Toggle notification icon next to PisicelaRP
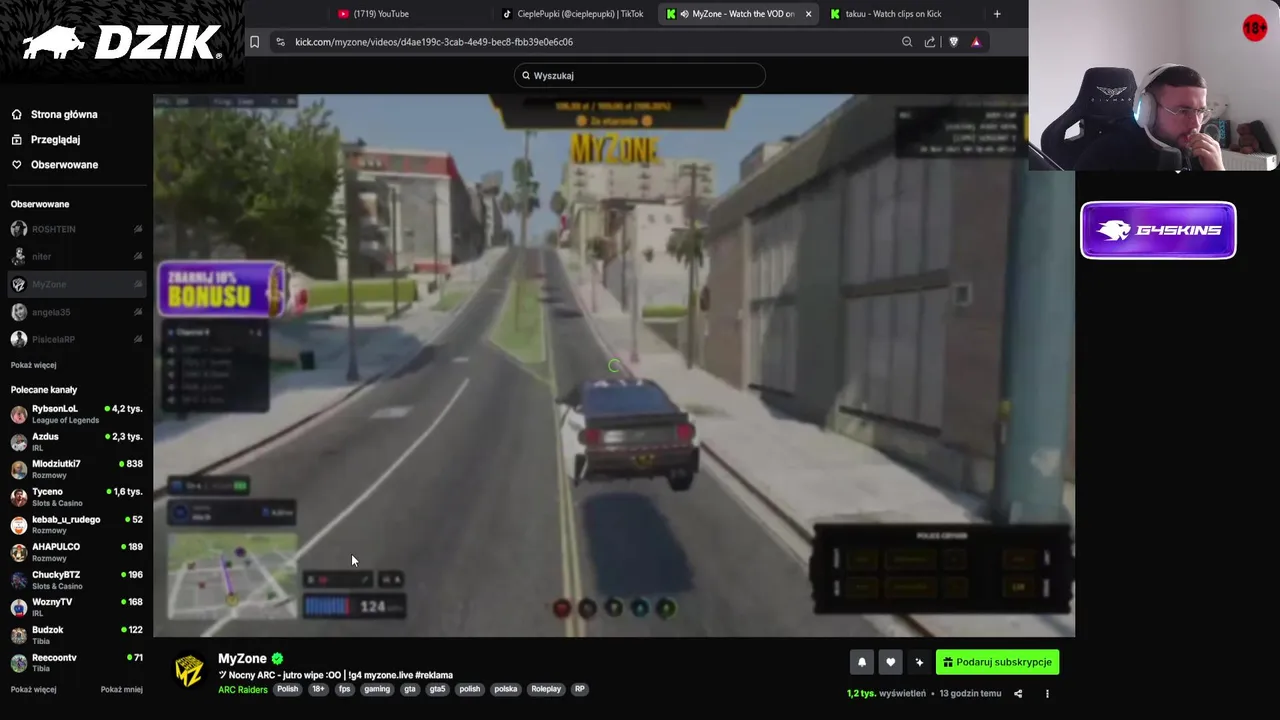The height and width of the screenshot is (720, 1280). [x=138, y=339]
